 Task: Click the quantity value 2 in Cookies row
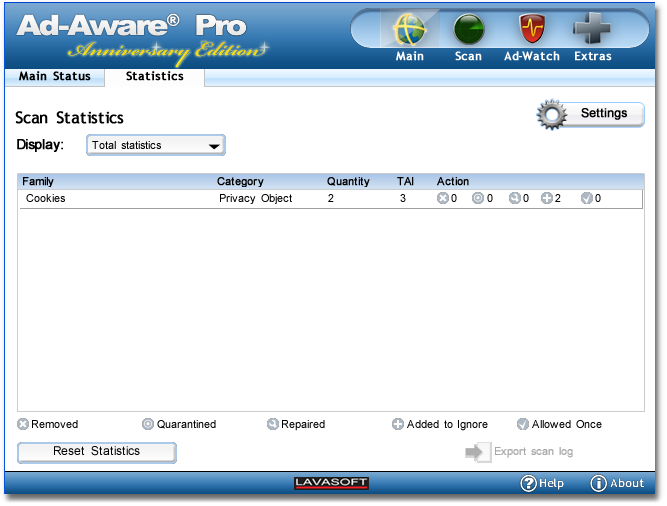pyautogui.click(x=331, y=199)
